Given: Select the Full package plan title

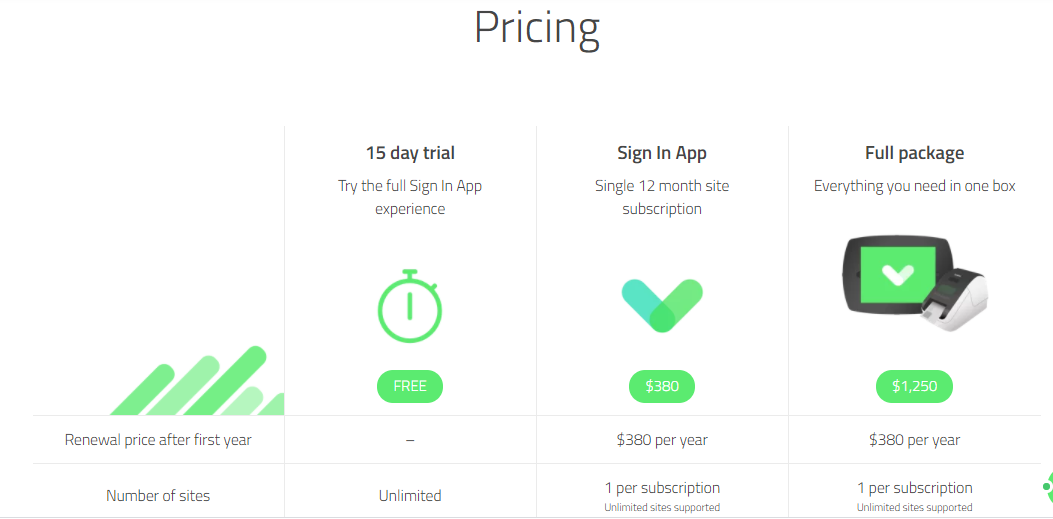Looking at the screenshot, I should click(x=914, y=153).
